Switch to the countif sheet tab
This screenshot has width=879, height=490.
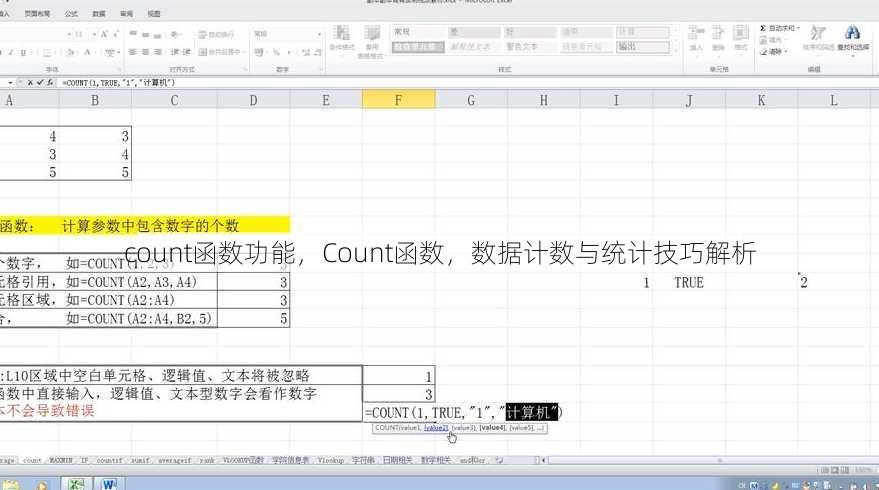109,460
